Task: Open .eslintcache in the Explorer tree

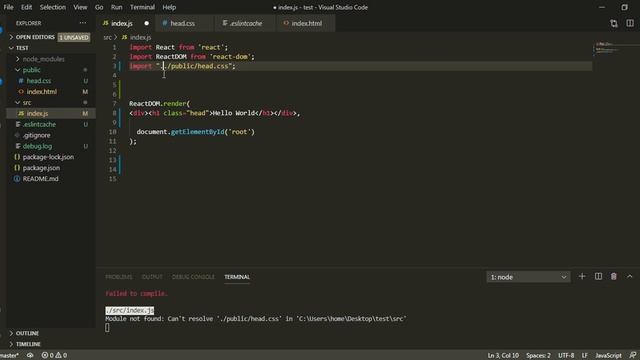Action: pyautogui.click(x=39, y=124)
